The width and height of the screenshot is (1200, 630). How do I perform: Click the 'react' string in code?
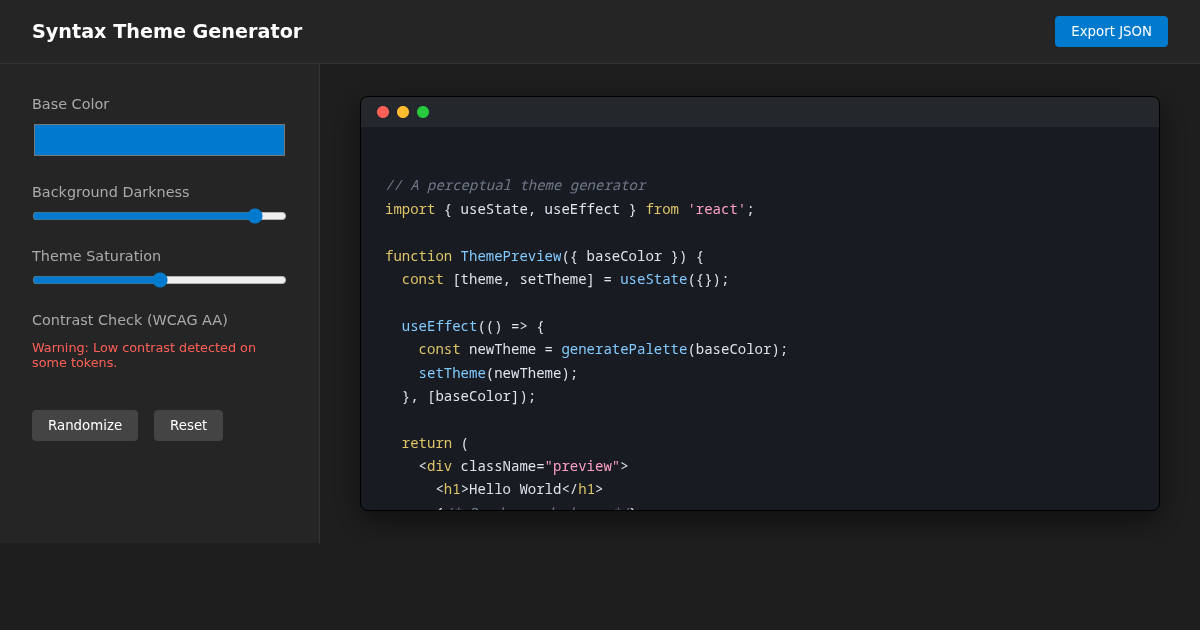717,209
